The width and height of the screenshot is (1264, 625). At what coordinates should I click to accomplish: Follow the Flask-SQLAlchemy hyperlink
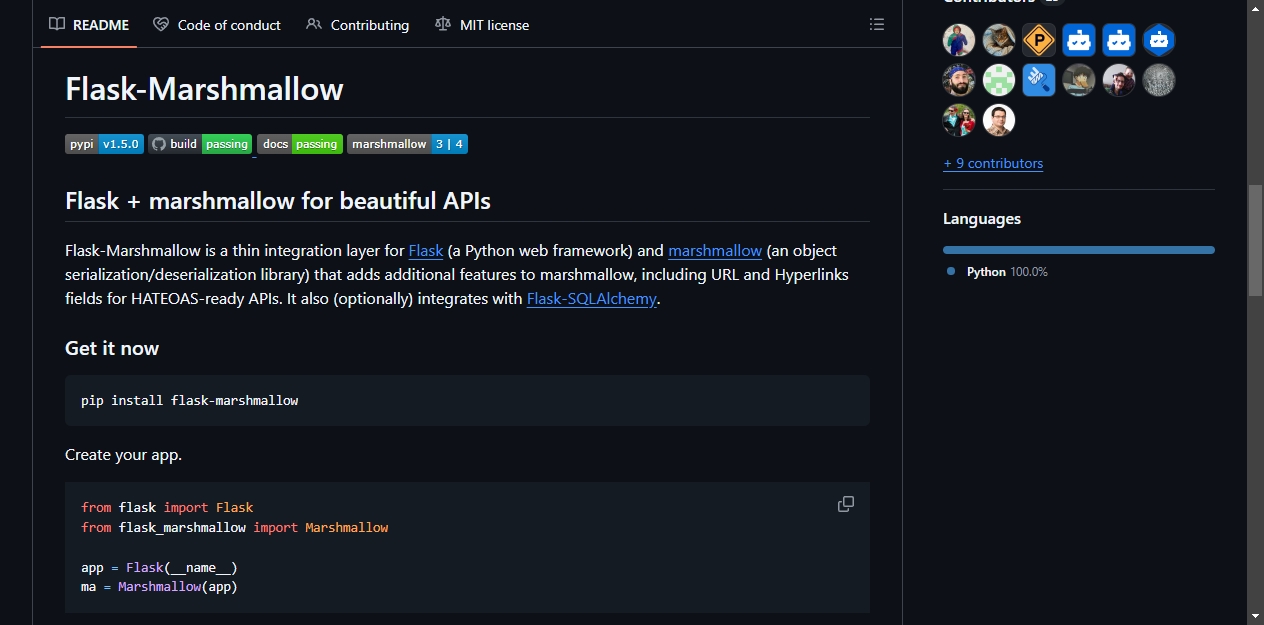[x=591, y=299]
